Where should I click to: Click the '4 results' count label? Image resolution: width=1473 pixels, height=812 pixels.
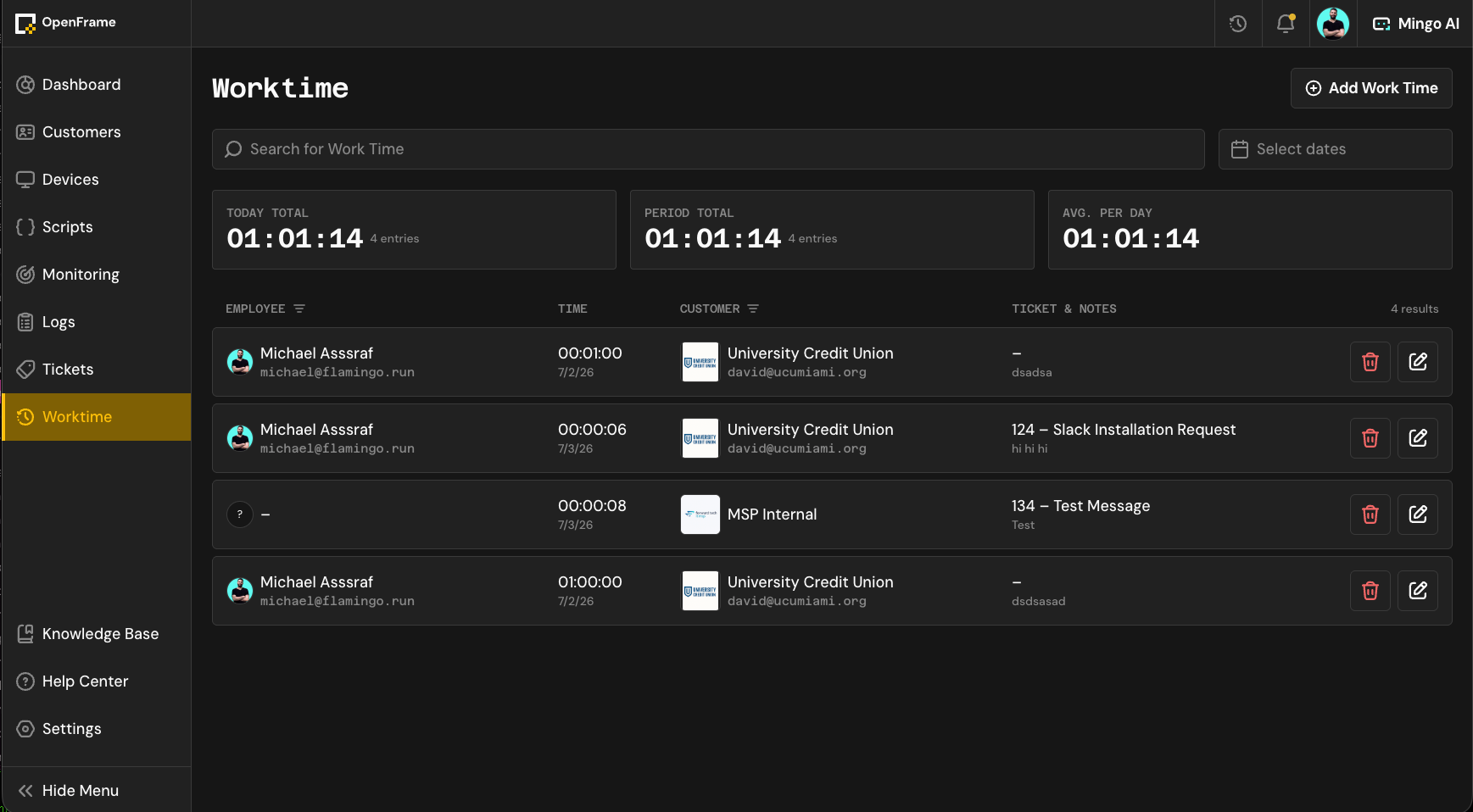[1414, 309]
